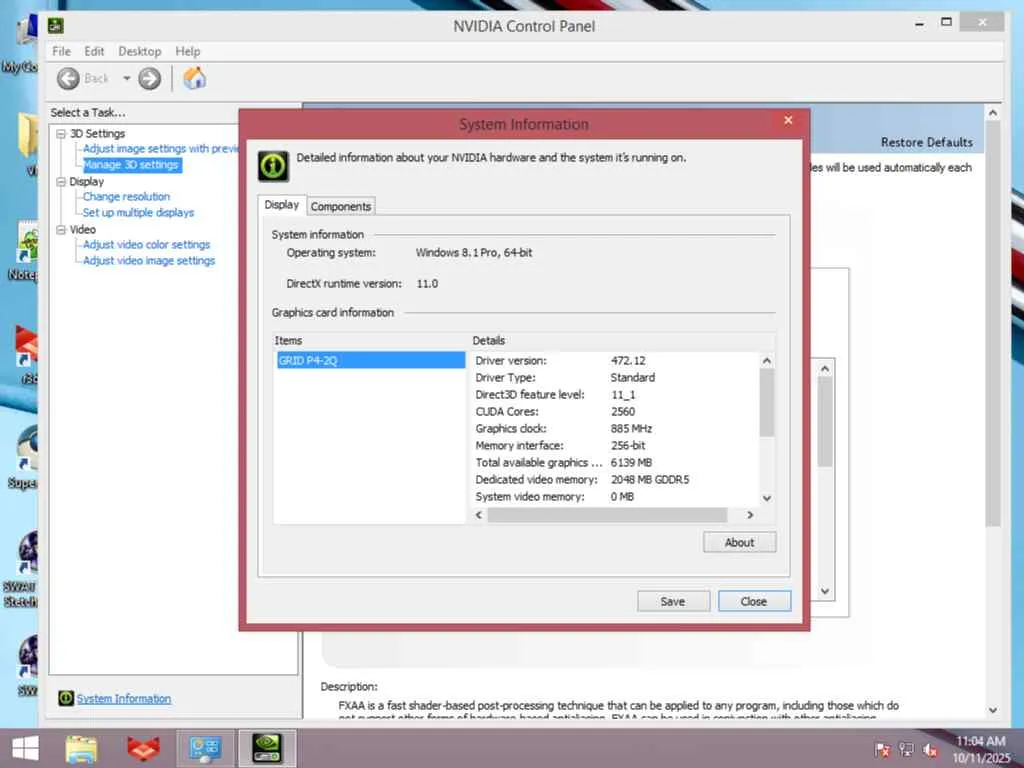1024x768 pixels.
Task: Click the System Information link
Action: (124, 699)
